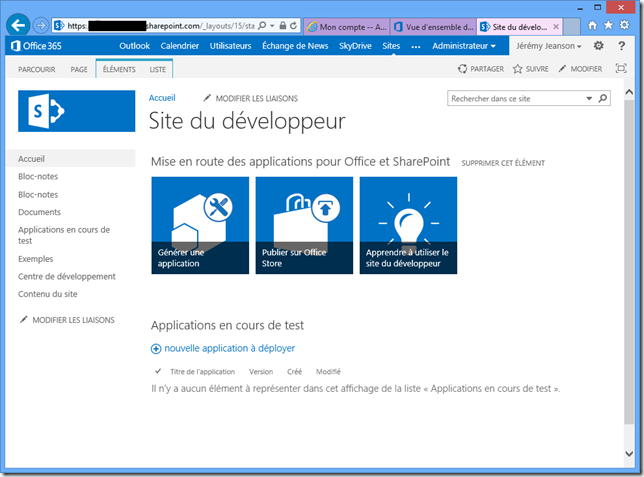The height and width of the screenshot is (477, 644).
Task: Open Sites in the top navigation
Action: 391,46
